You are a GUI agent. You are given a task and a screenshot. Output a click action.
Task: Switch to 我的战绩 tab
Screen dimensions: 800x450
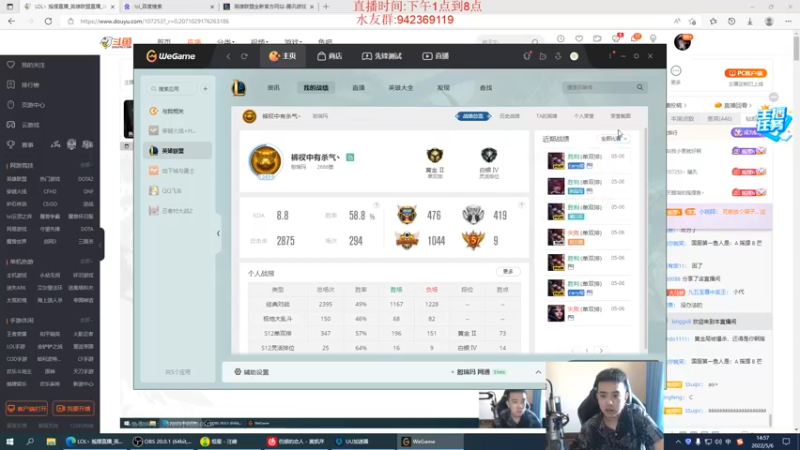click(x=316, y=88)
